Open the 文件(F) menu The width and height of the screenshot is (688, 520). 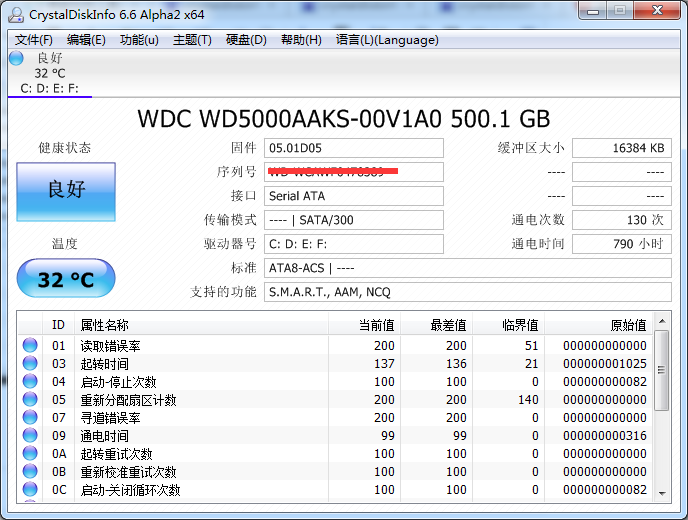(x=34, y=40)
